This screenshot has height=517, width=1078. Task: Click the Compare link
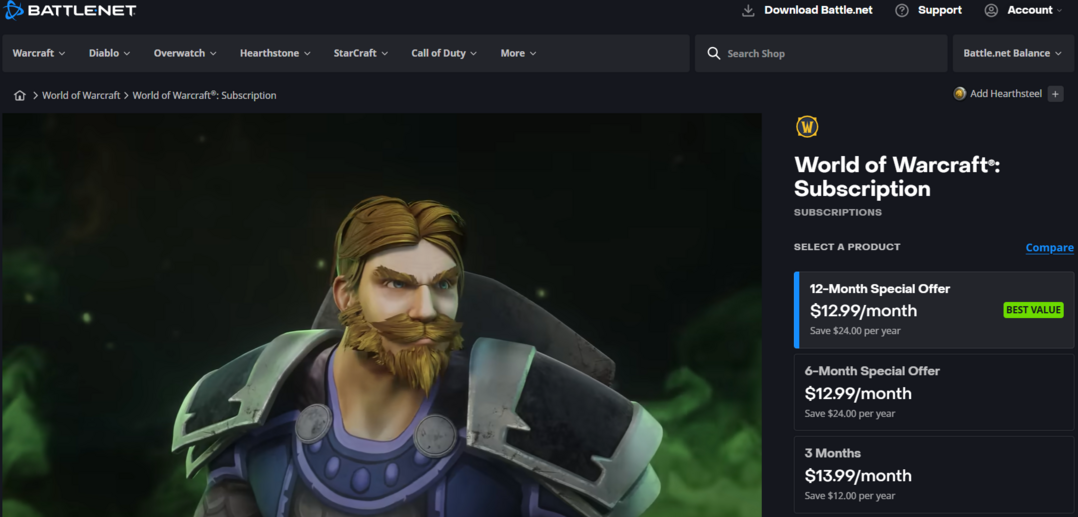pos(1049,248)
